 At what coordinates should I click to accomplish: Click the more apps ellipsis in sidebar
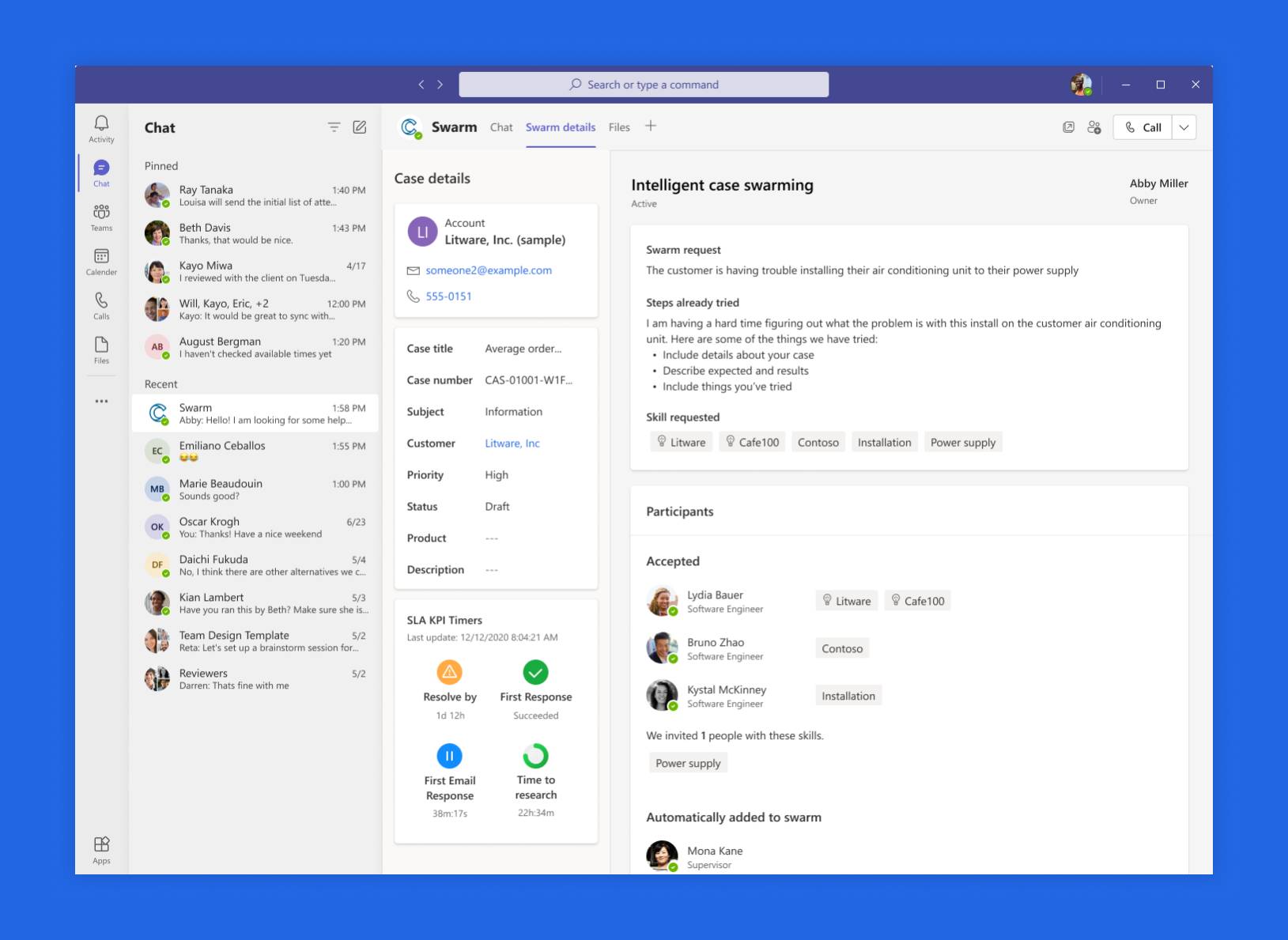click(x=101, y=401)
